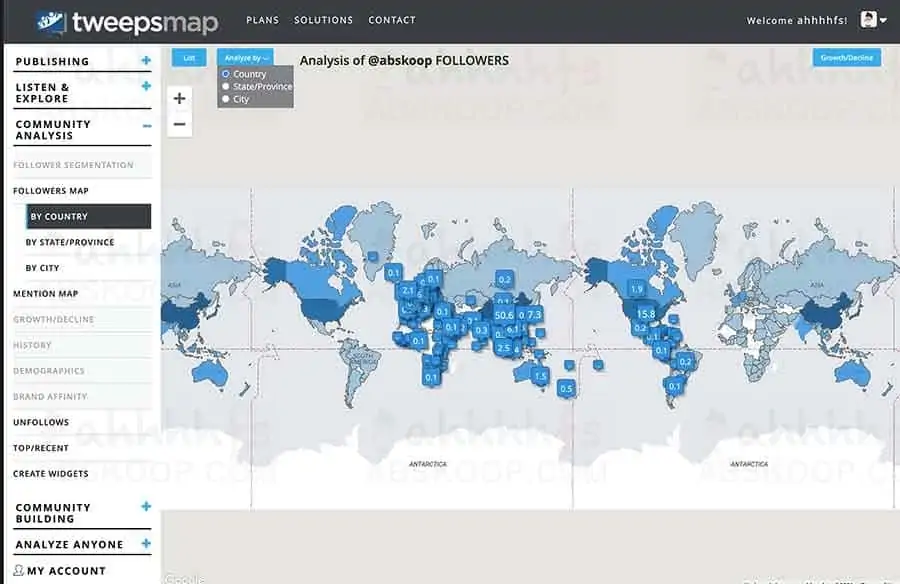Image resolution: width=900 pixels, height=584 pixels.
Task: Select the Country radio button
Action: [226, 74]
